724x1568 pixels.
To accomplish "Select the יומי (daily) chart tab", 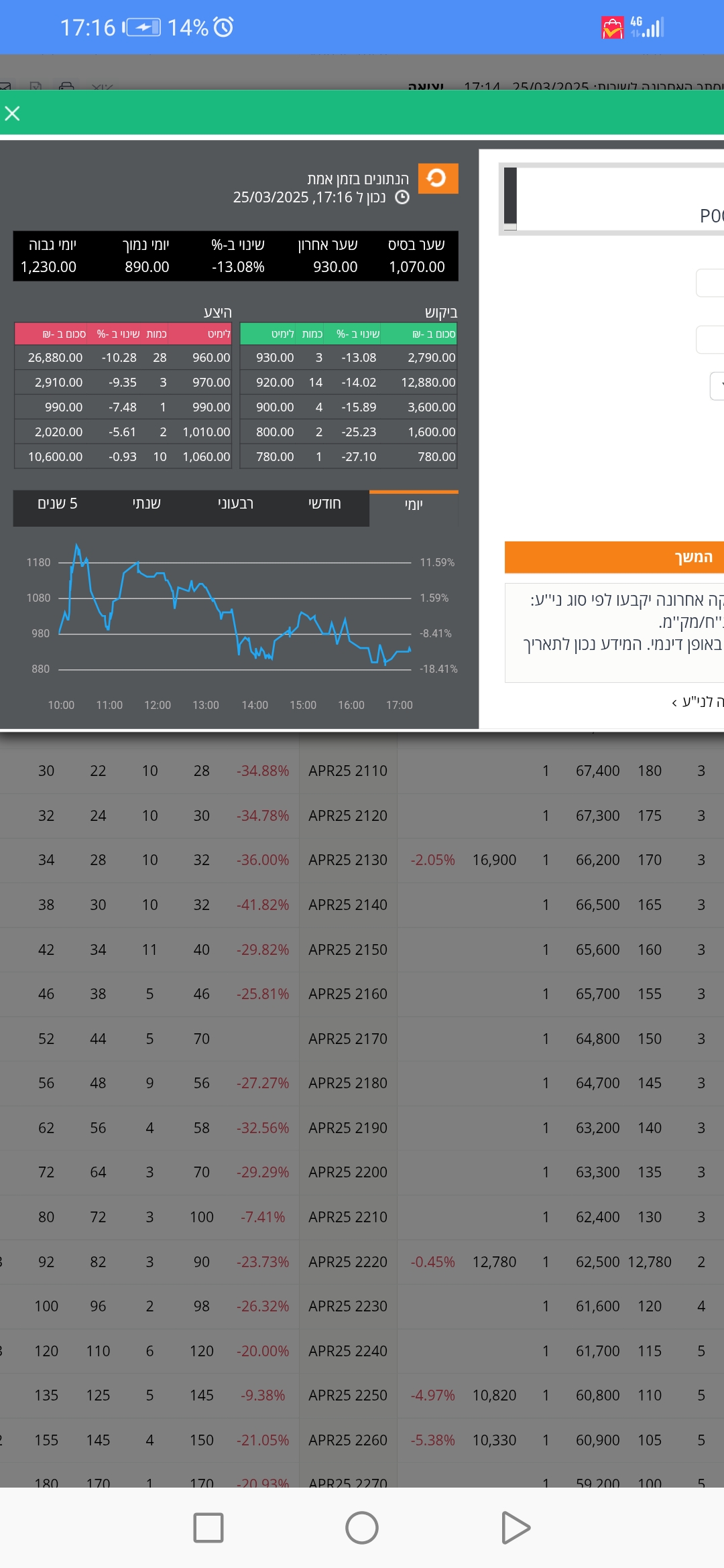I will (414, 505).
